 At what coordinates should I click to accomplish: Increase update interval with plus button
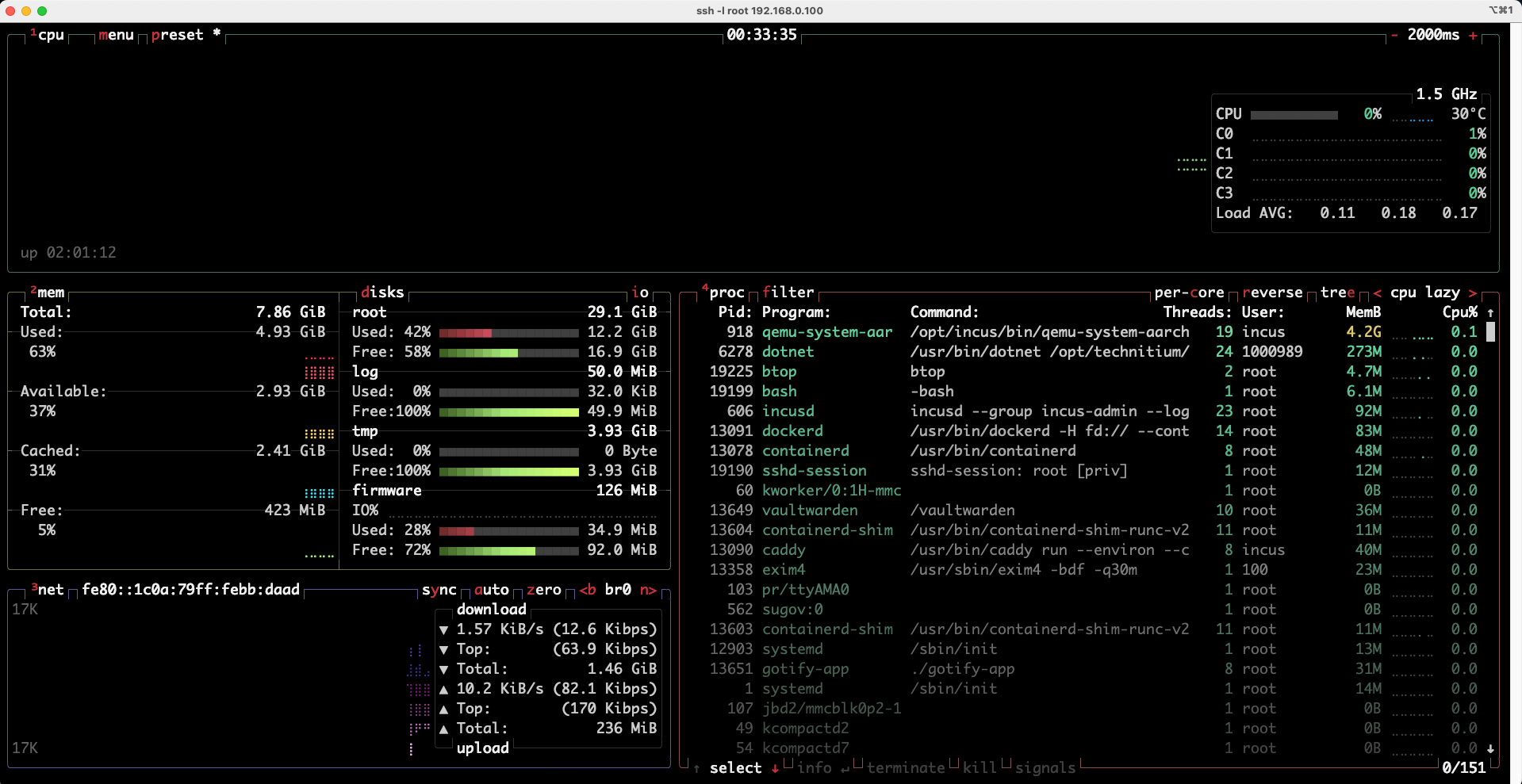coord(1473,35)
